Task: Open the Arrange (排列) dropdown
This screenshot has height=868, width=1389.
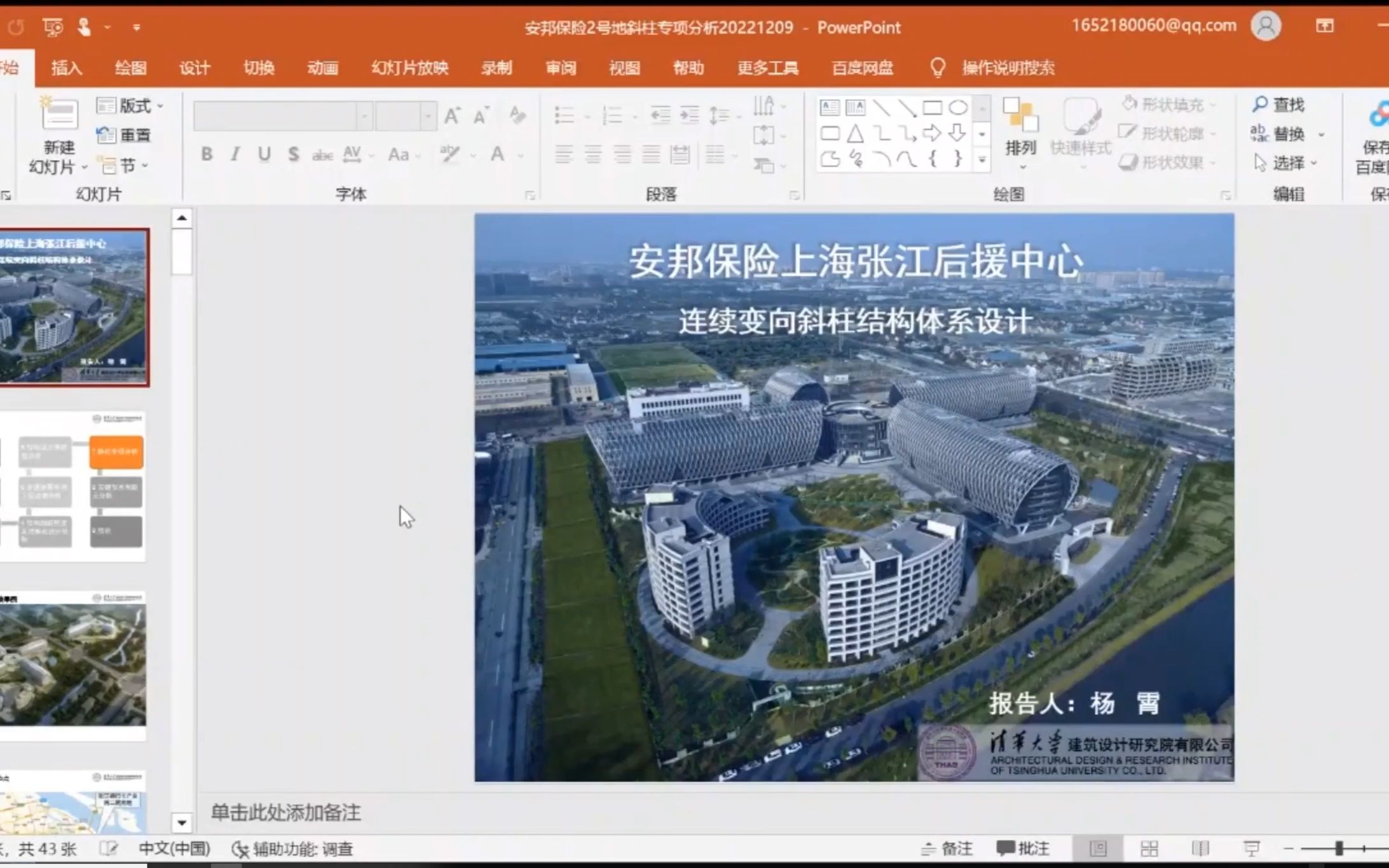Action: pyautogui.click(x=1021, y=135)
